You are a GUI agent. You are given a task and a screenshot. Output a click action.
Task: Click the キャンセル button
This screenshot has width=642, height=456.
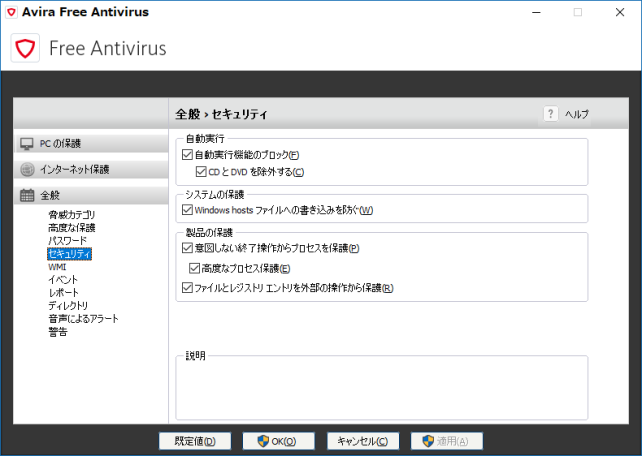click(x=363, y=441)
